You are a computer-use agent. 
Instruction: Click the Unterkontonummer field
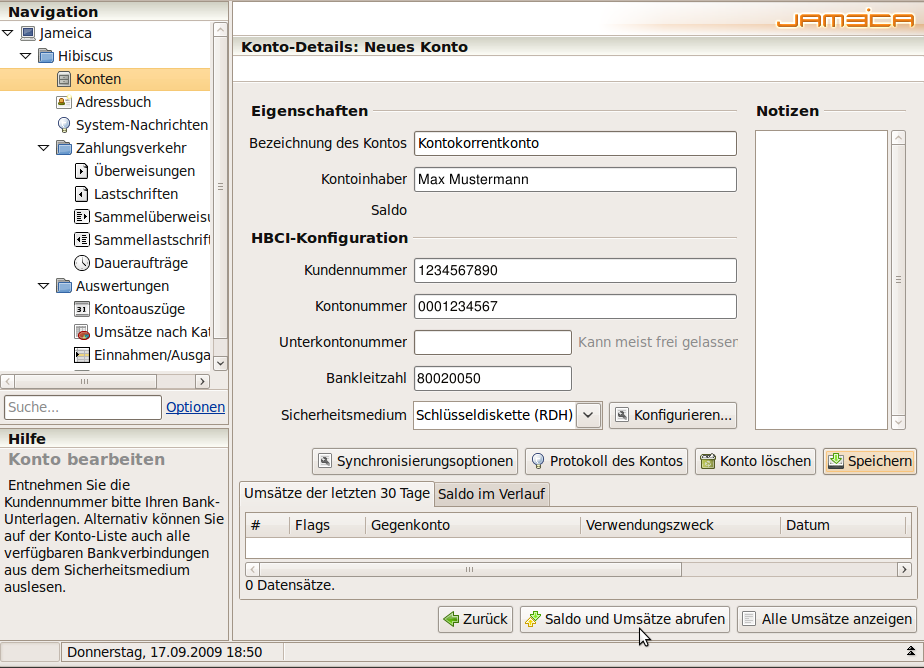point(493,342)
